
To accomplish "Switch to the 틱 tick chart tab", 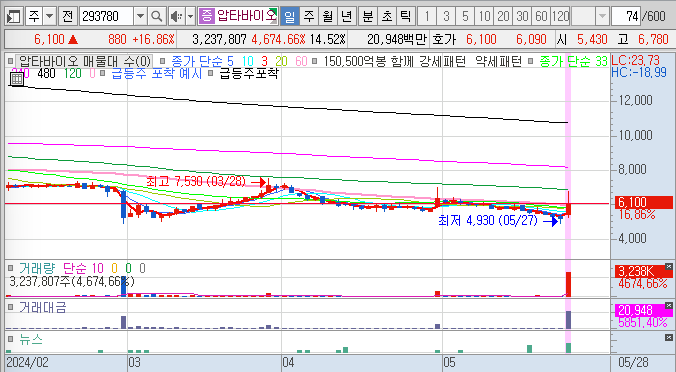I will [x=405, y=16].
